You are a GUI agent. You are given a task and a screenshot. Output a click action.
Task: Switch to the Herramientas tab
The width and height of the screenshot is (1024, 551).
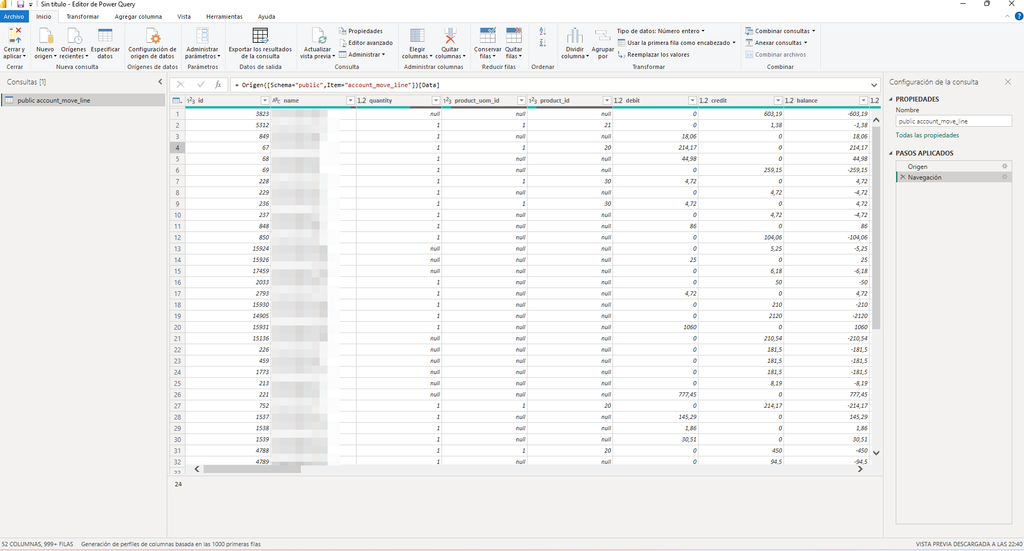click(x=224, y=16)
